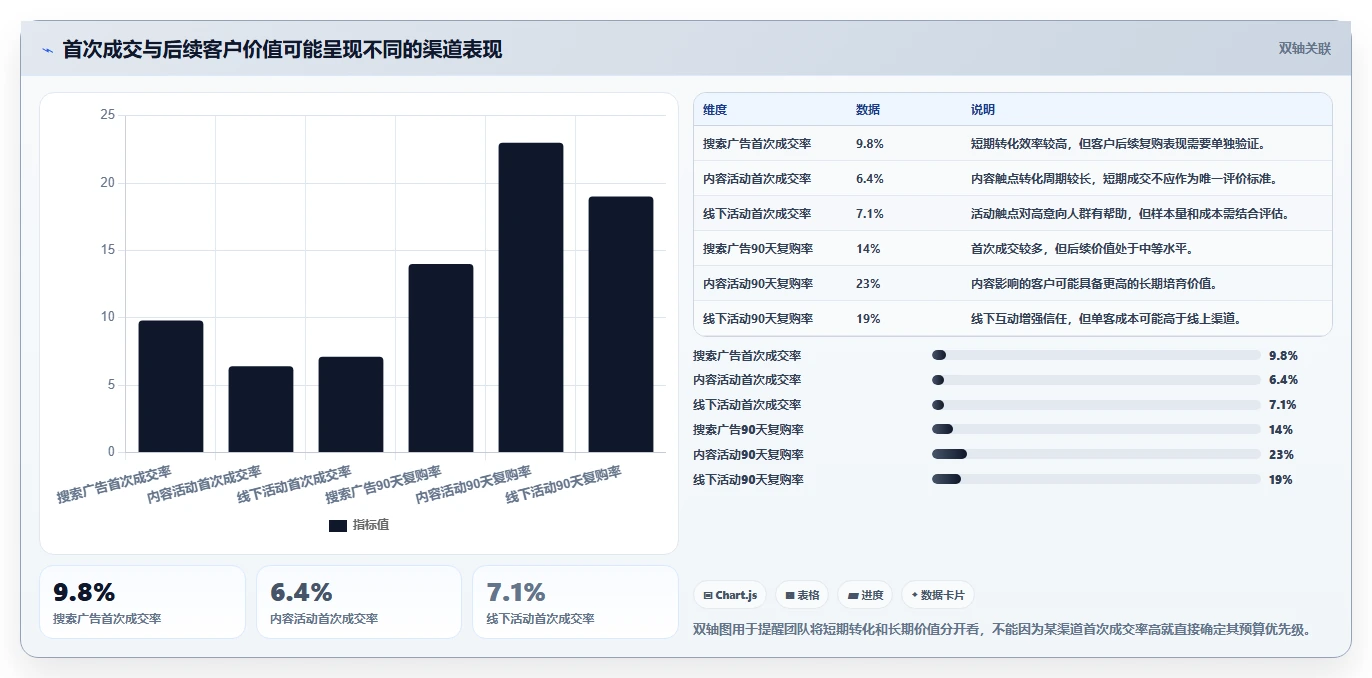Viewport: 1372px width, 678px height.
Task: Click the note starting 首次成交较多
Action: (x=1083, y=249)
